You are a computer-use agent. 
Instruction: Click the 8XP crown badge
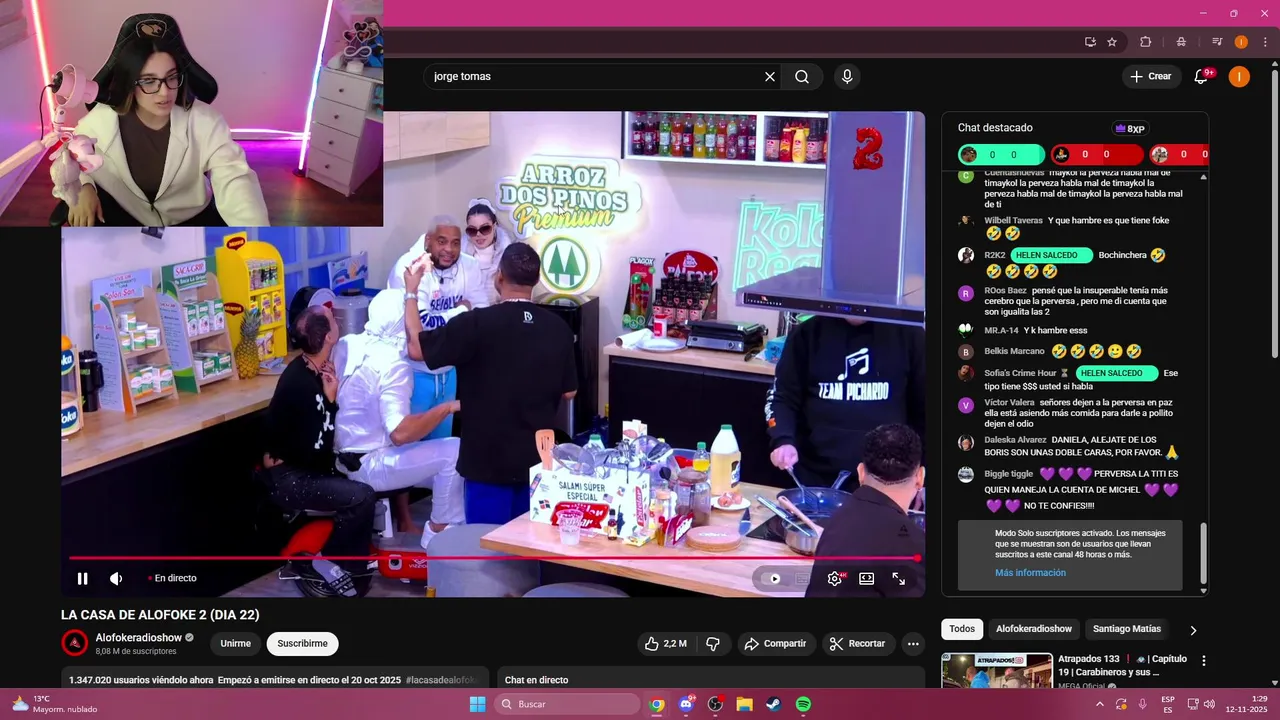pyautogui.click(x=1130, y=128)
